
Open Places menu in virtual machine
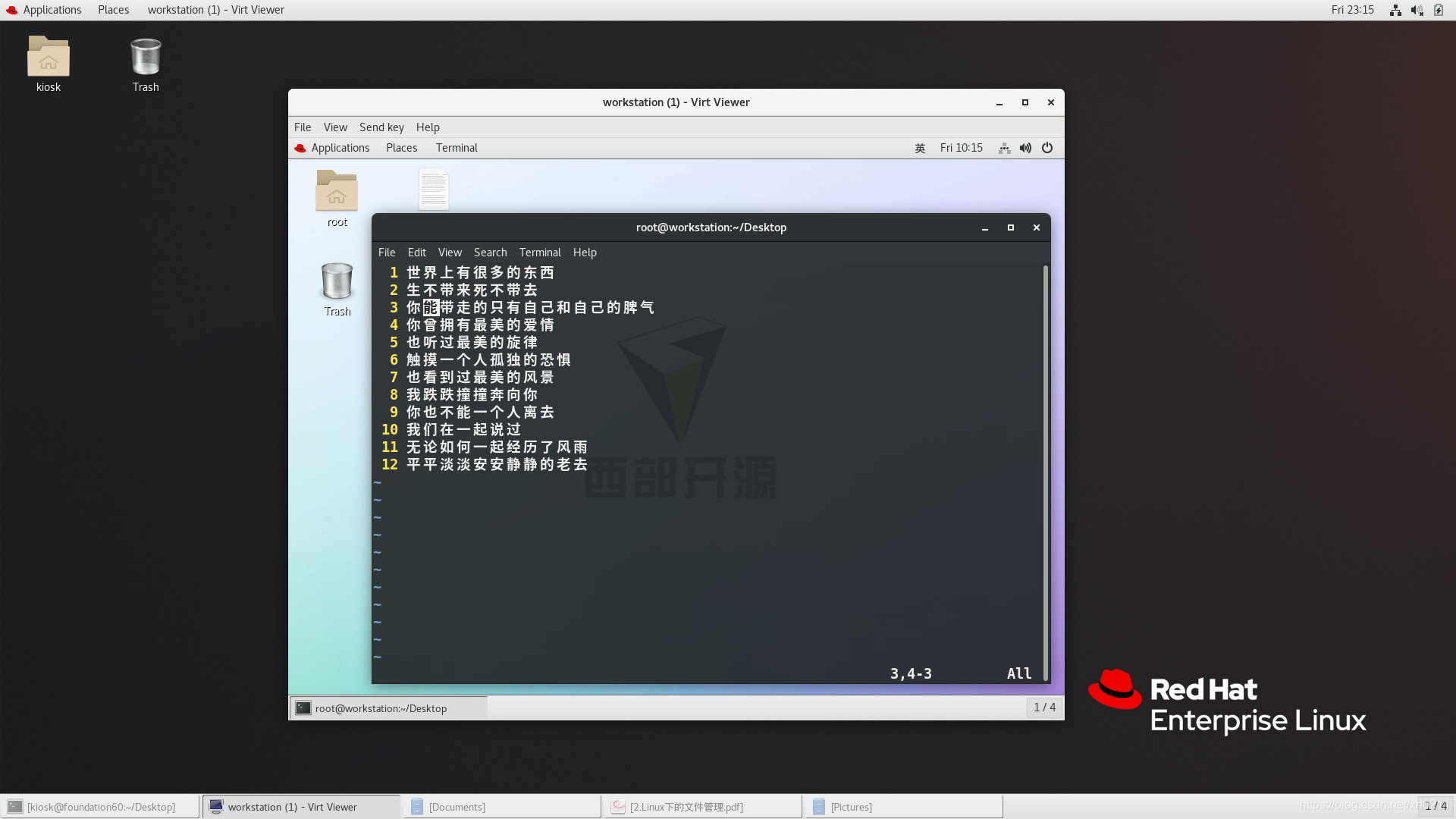pos(401,147)
